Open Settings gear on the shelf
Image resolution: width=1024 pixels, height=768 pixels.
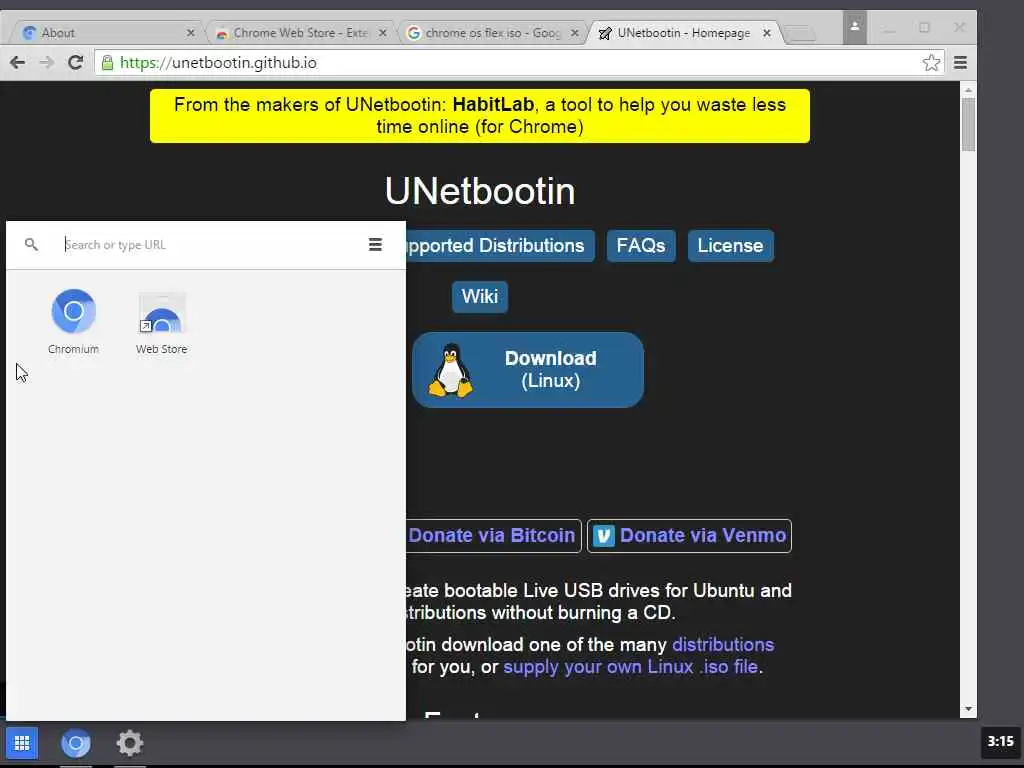click(129, 743)
